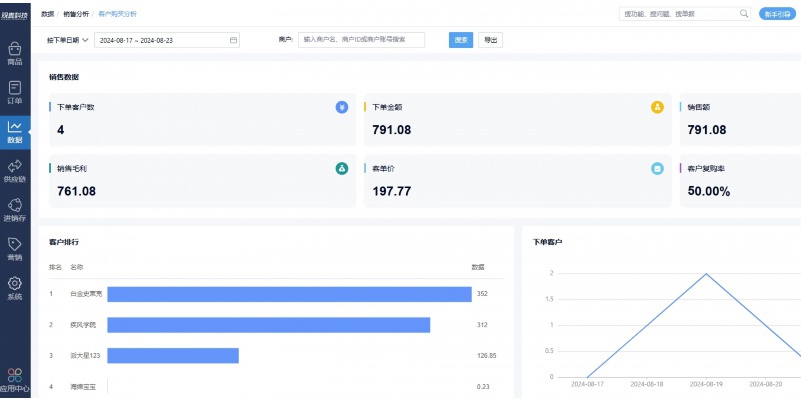
Task: Go to the 销售分析 breadcrumb
Action: point(76,14)
